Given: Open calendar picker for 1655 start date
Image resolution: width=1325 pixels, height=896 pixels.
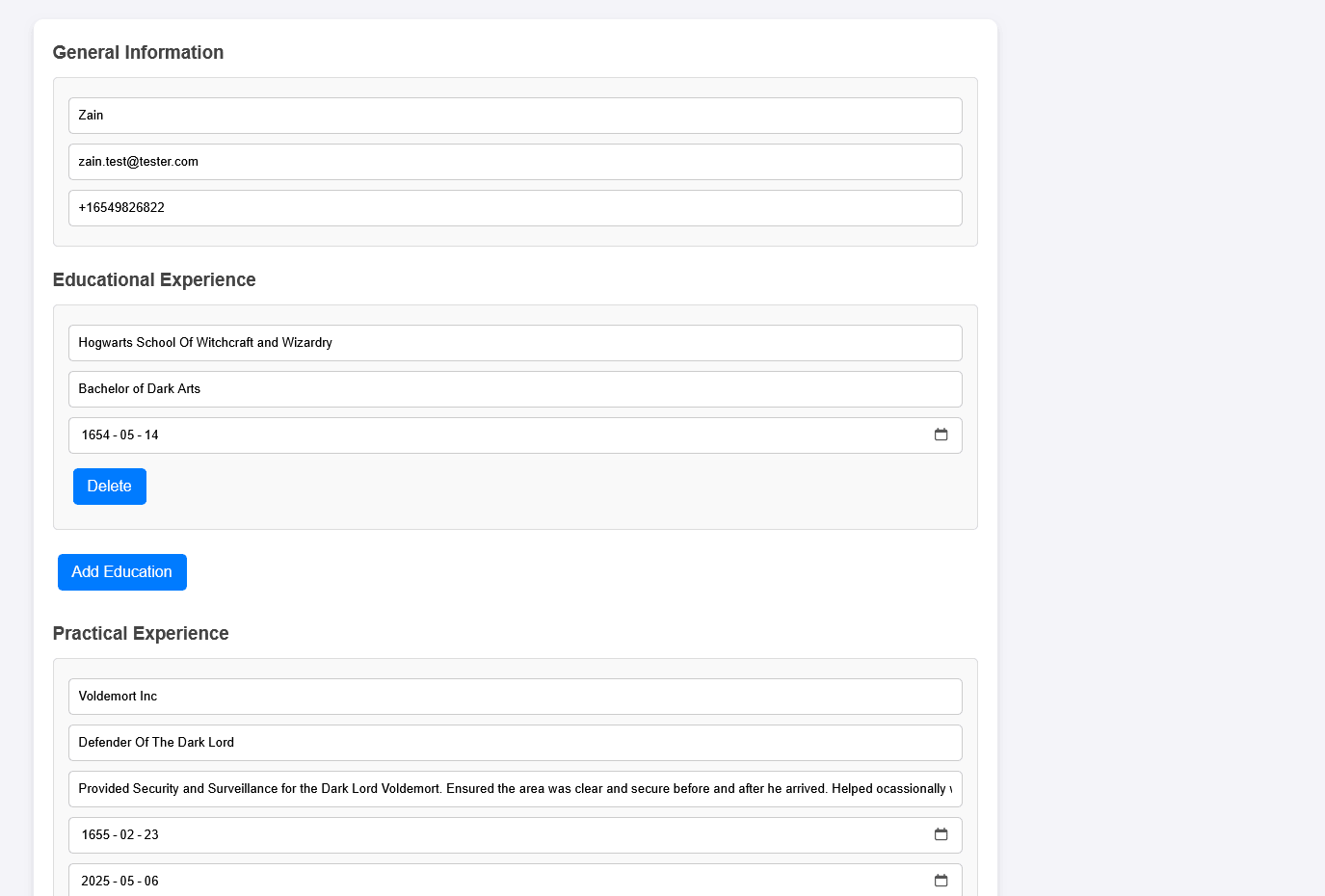Looking at the screenshot, I should (x=941, y=835).
